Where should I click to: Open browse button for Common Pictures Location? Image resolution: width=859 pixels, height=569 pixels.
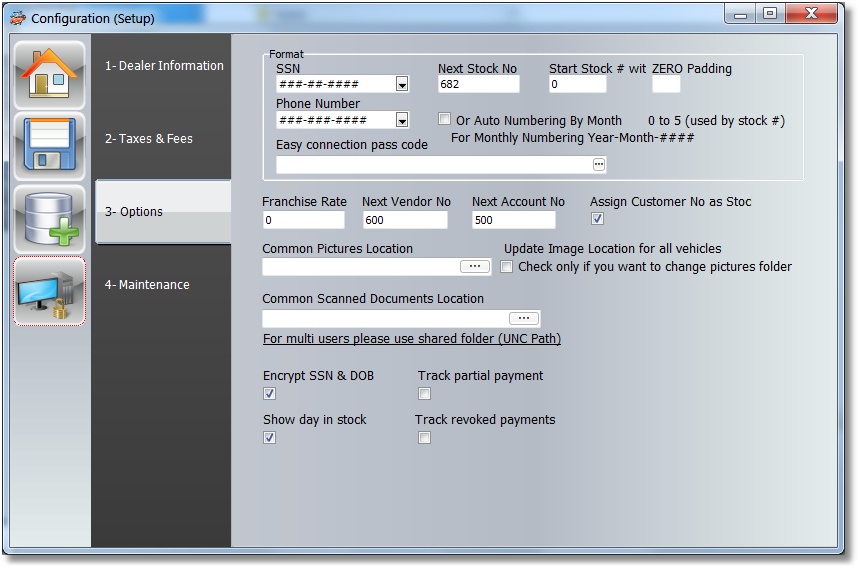pos(475,267)
